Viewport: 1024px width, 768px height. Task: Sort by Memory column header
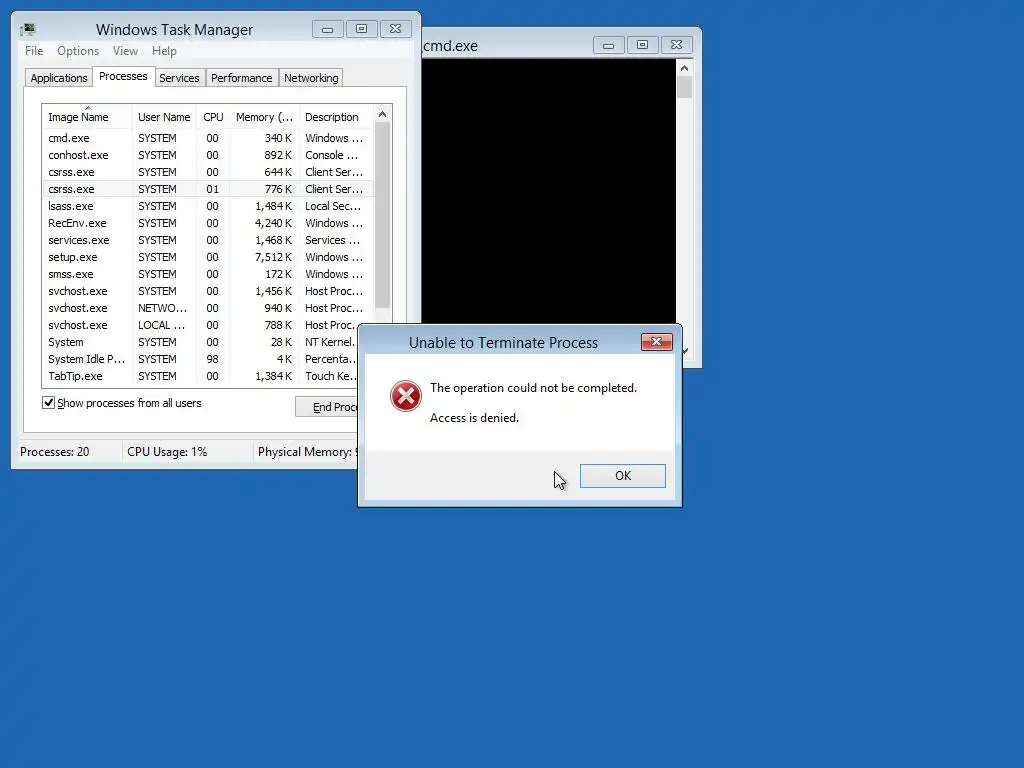pyautogui.click(x=264, y=117)
